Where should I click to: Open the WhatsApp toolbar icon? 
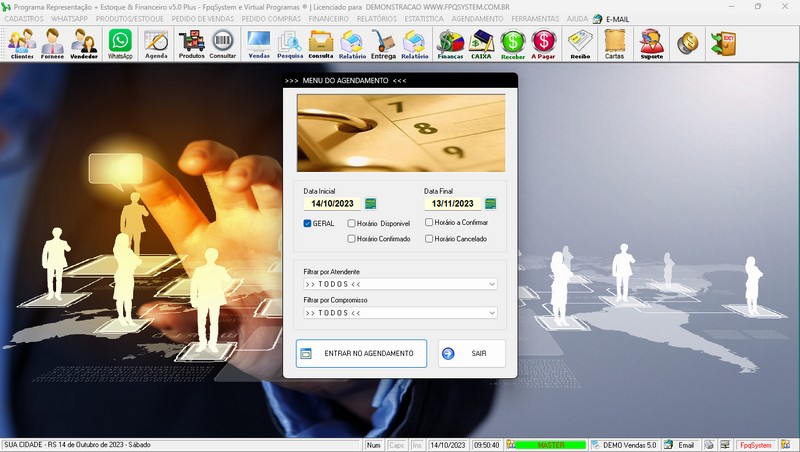[120, 43]
